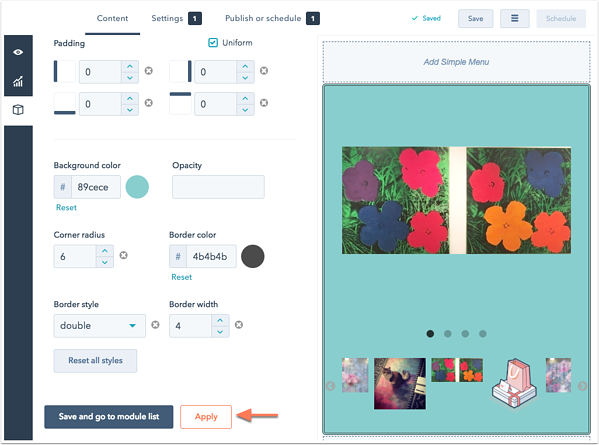Open the analytics chart icon in sidebar
Viewport: 599px width, 445px height.
pyautogui.click(x=18, y=81)
